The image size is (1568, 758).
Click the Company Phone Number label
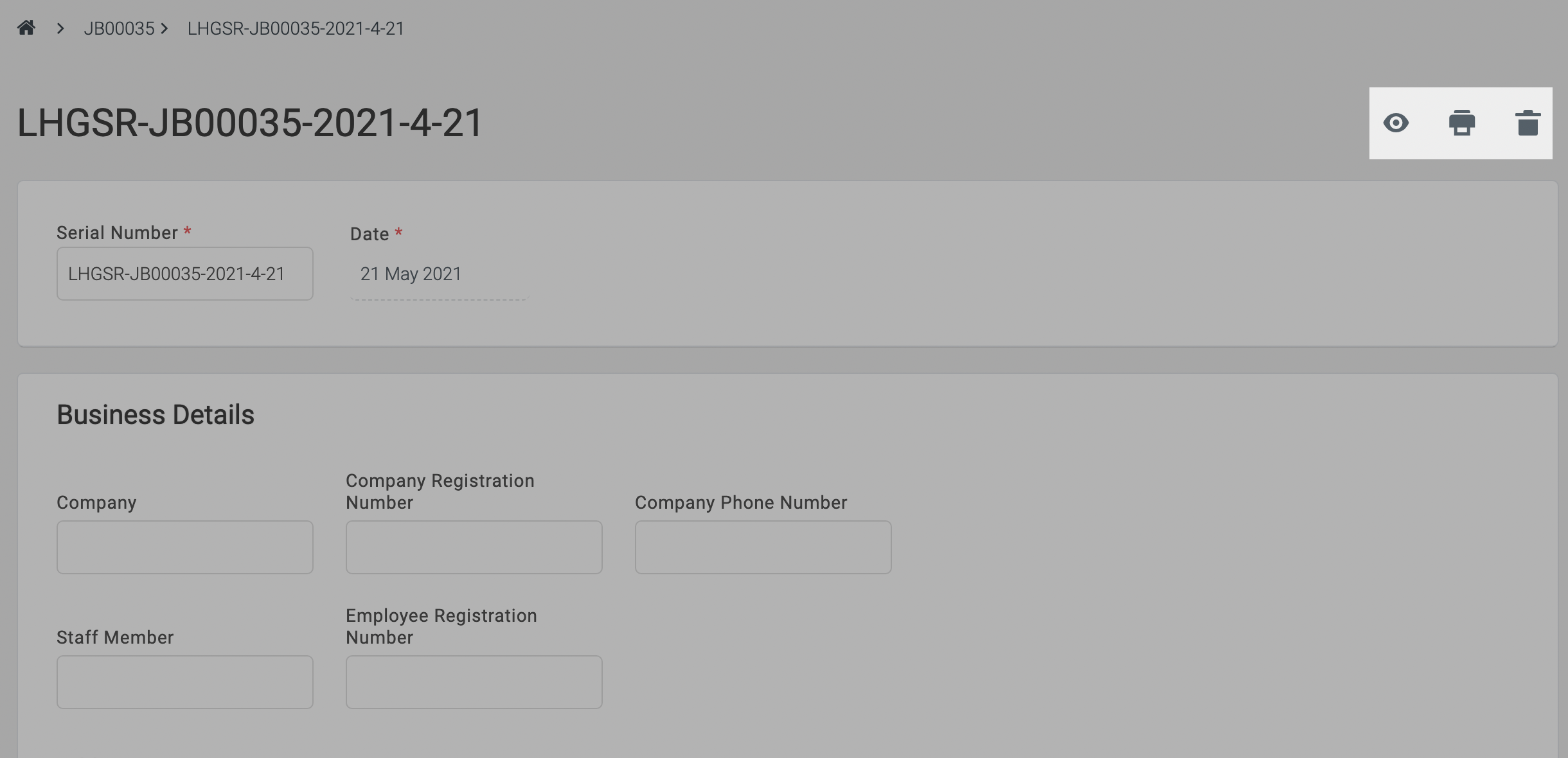pos(741,502)
